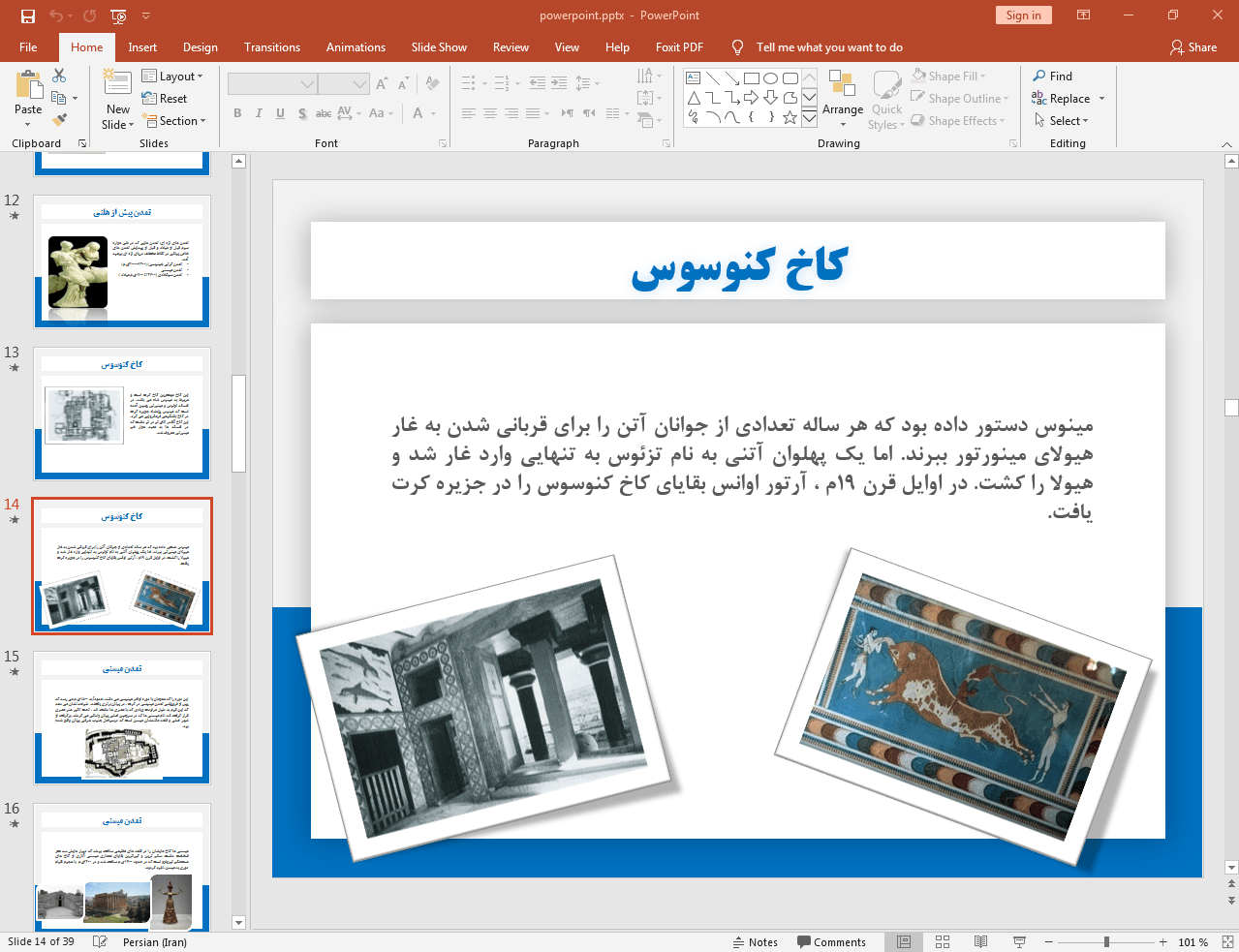
Task: Click the Zoom In plus button
Action: tap(1162, 942)
